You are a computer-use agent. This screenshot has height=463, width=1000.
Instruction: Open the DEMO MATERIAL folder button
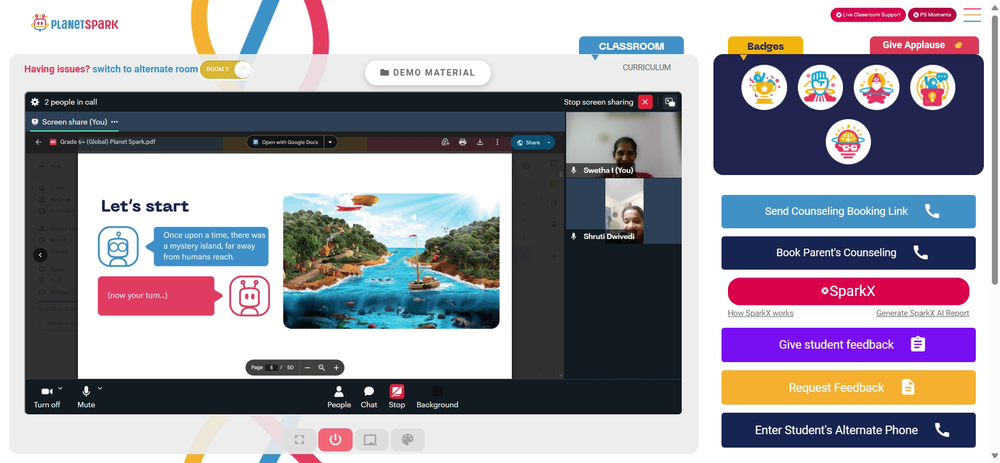427,73
